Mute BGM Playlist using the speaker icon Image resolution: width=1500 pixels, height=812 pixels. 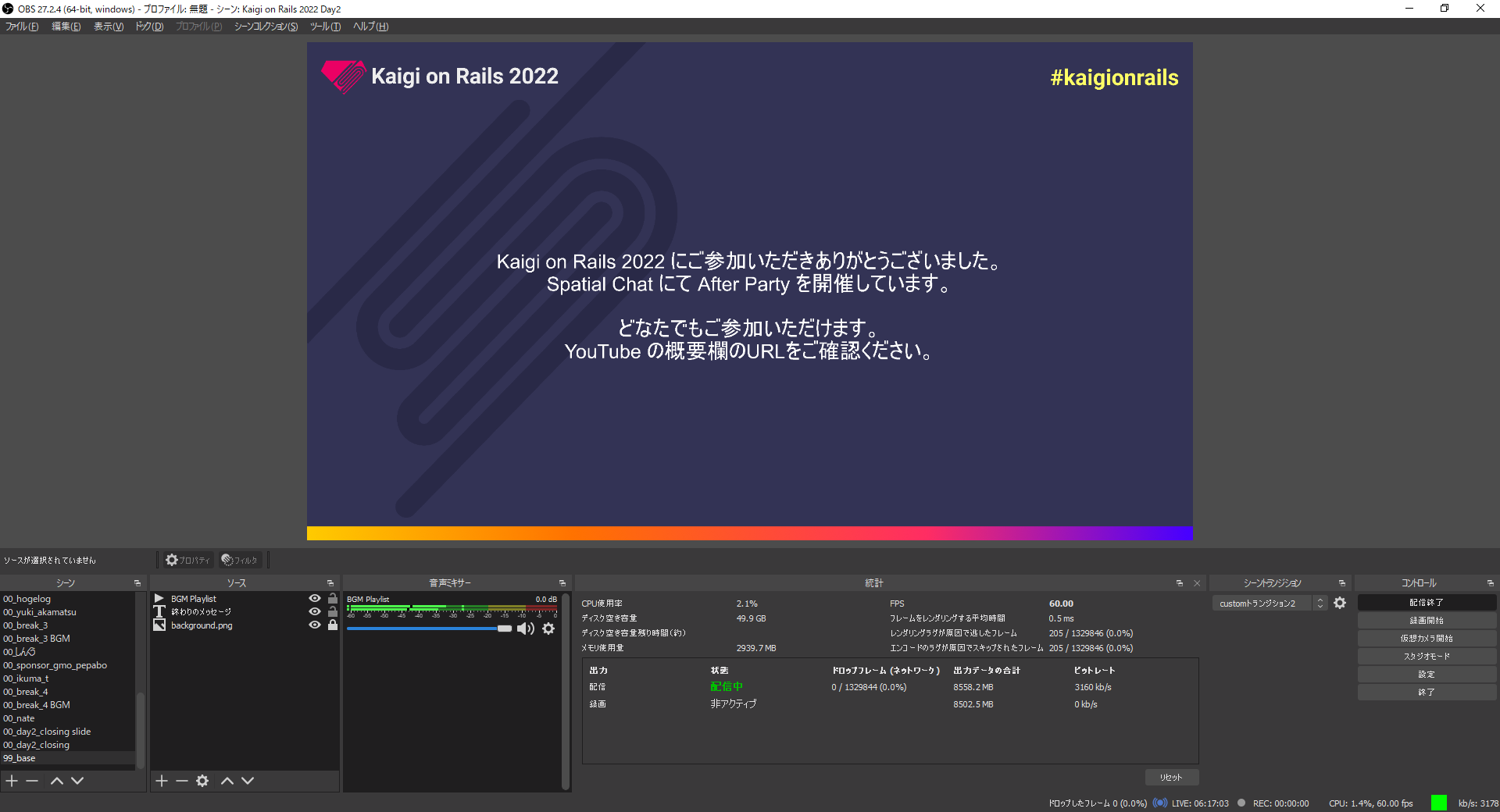(x=526, y=629)
